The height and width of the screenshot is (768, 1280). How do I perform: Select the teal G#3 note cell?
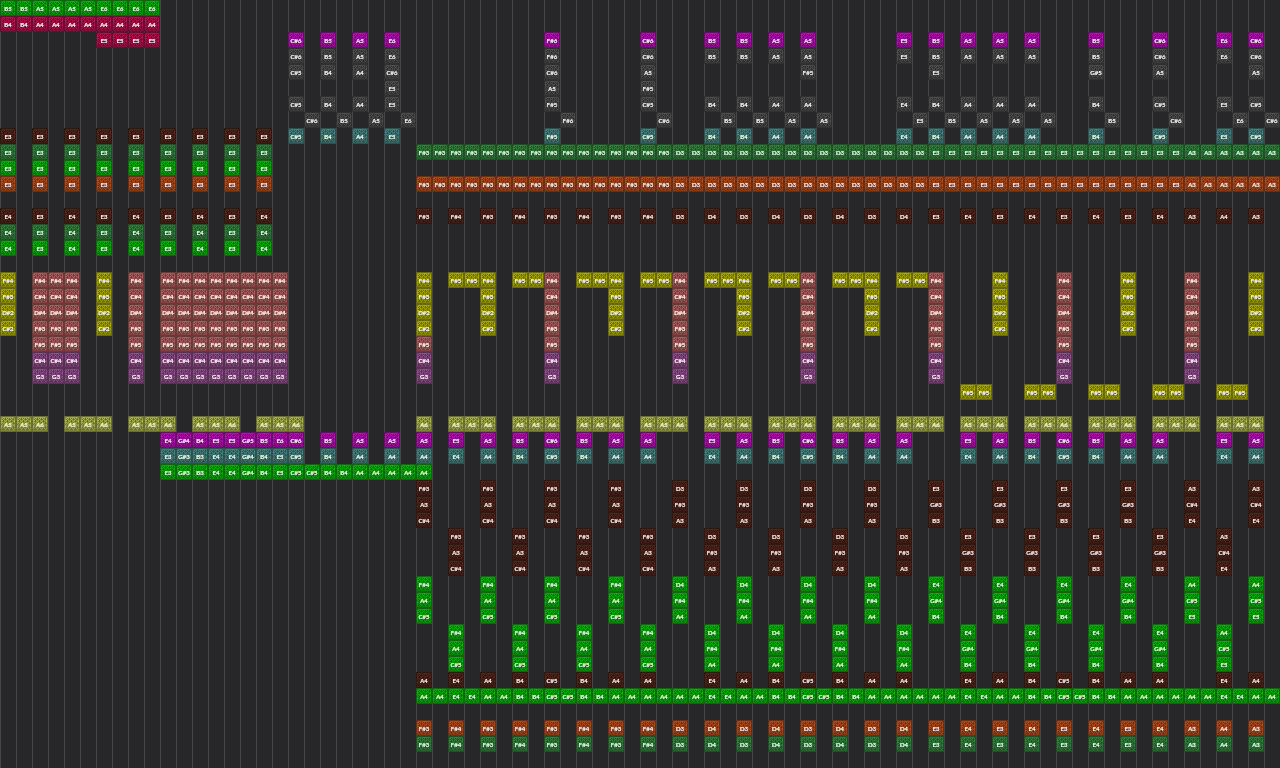pyautogui.click(x=184, y=456)
